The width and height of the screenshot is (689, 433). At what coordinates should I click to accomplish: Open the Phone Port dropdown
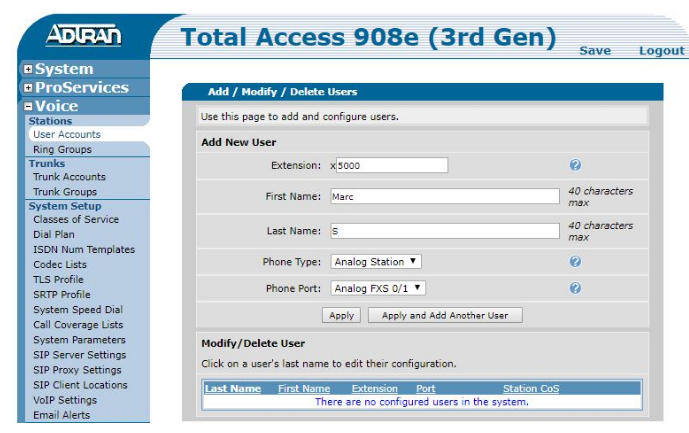(x=378, y=288)
